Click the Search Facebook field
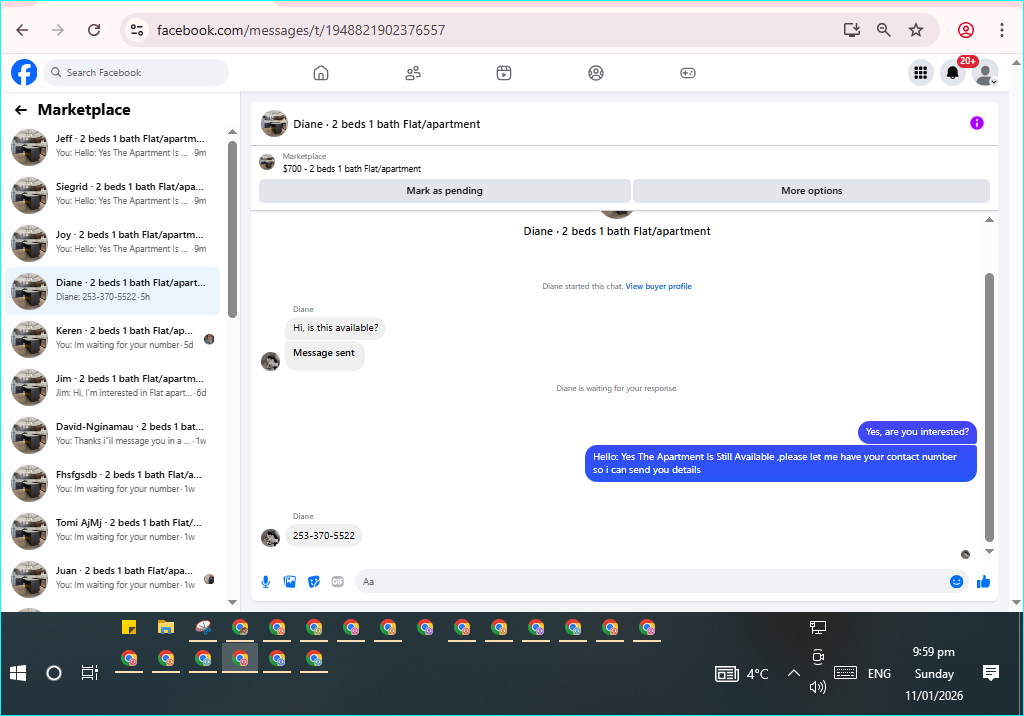The width and height of the screenshot is (1024, 716). point(136,73)
